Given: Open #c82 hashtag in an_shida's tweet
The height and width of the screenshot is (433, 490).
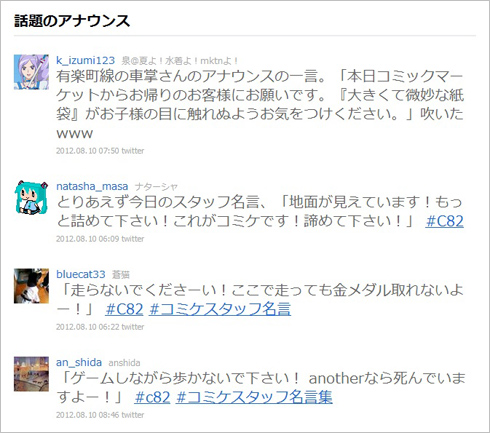Looking at the screenshot, I should (x=152, y=397).
